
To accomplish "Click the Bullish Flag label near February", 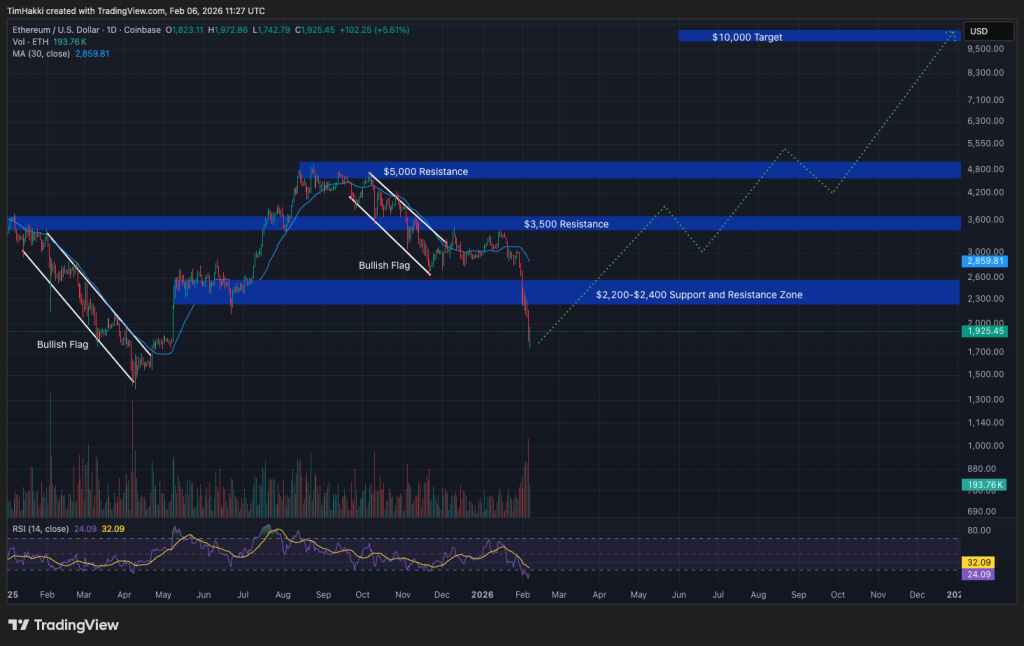I will coord(63,344).
